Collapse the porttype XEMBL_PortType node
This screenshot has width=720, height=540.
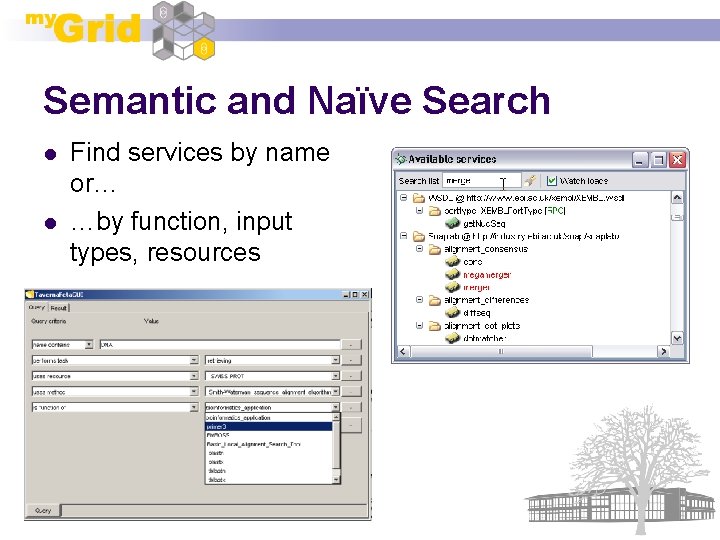419,210
